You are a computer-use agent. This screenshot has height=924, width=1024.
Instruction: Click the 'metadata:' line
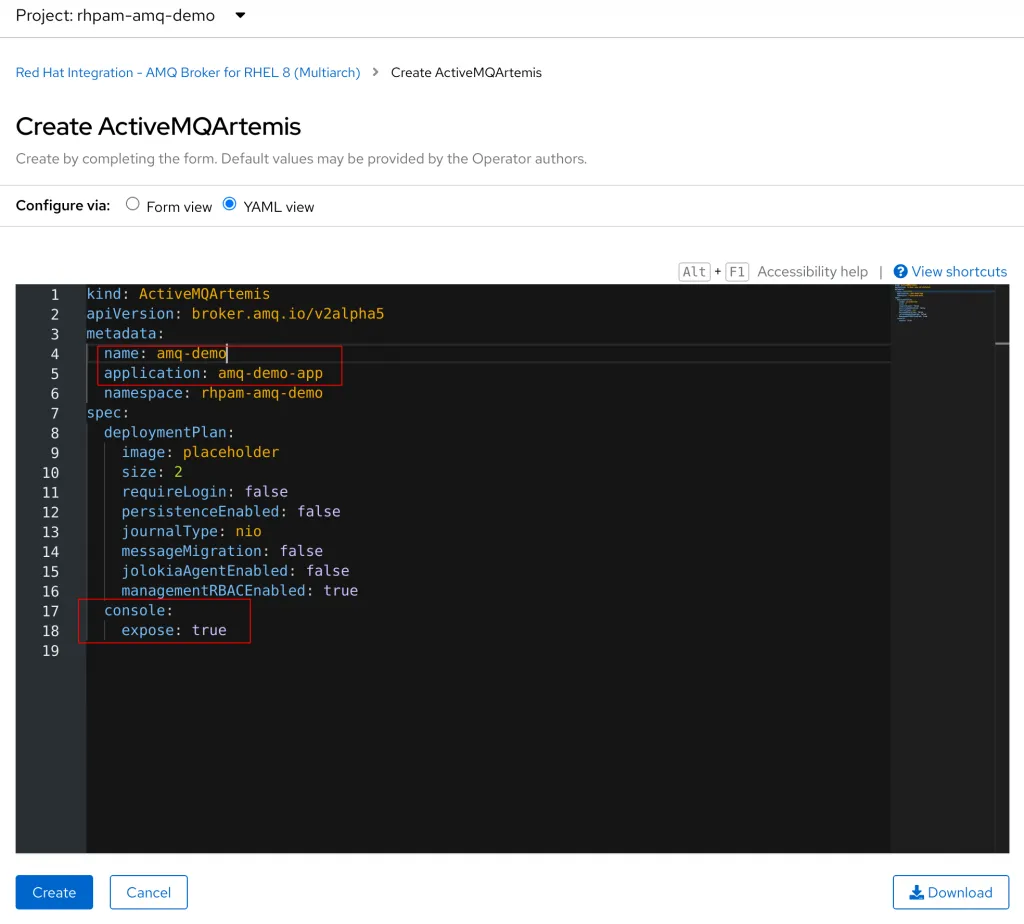pos(125,334)
